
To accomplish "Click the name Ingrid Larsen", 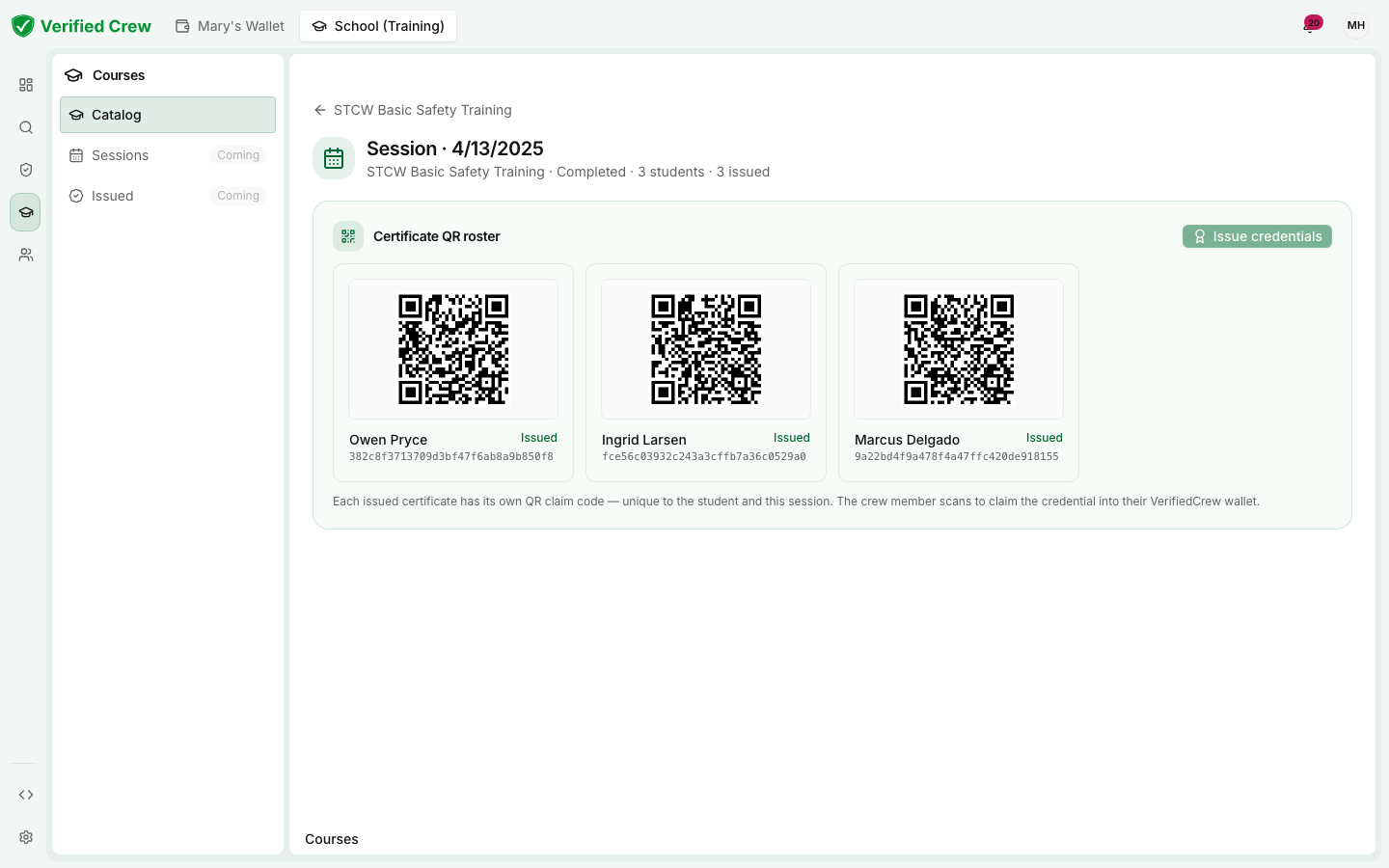I will pos(644,440).
